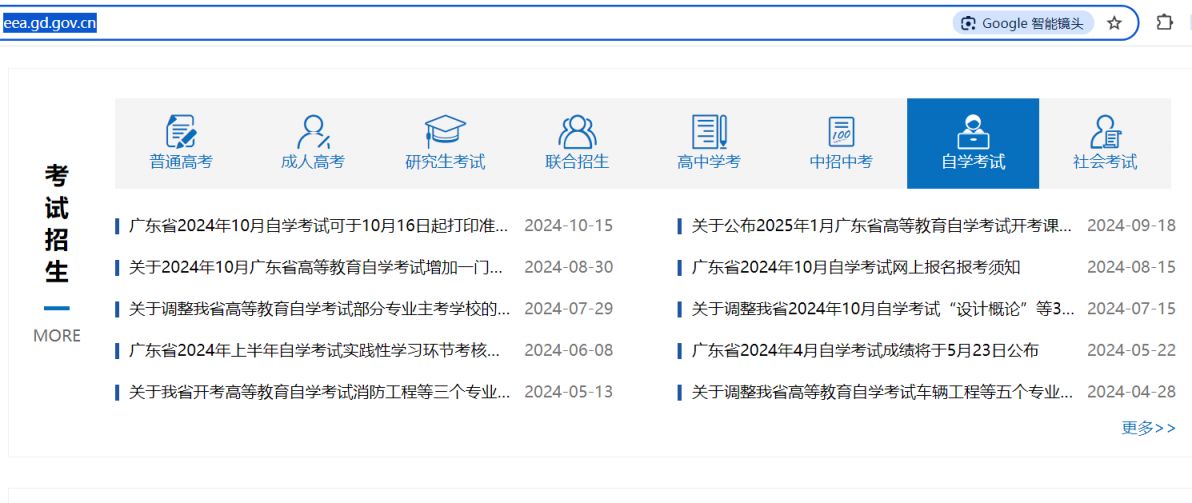Switch to the 研究生考试 tab label
1192x503 pixels.
tap(445, 162)
